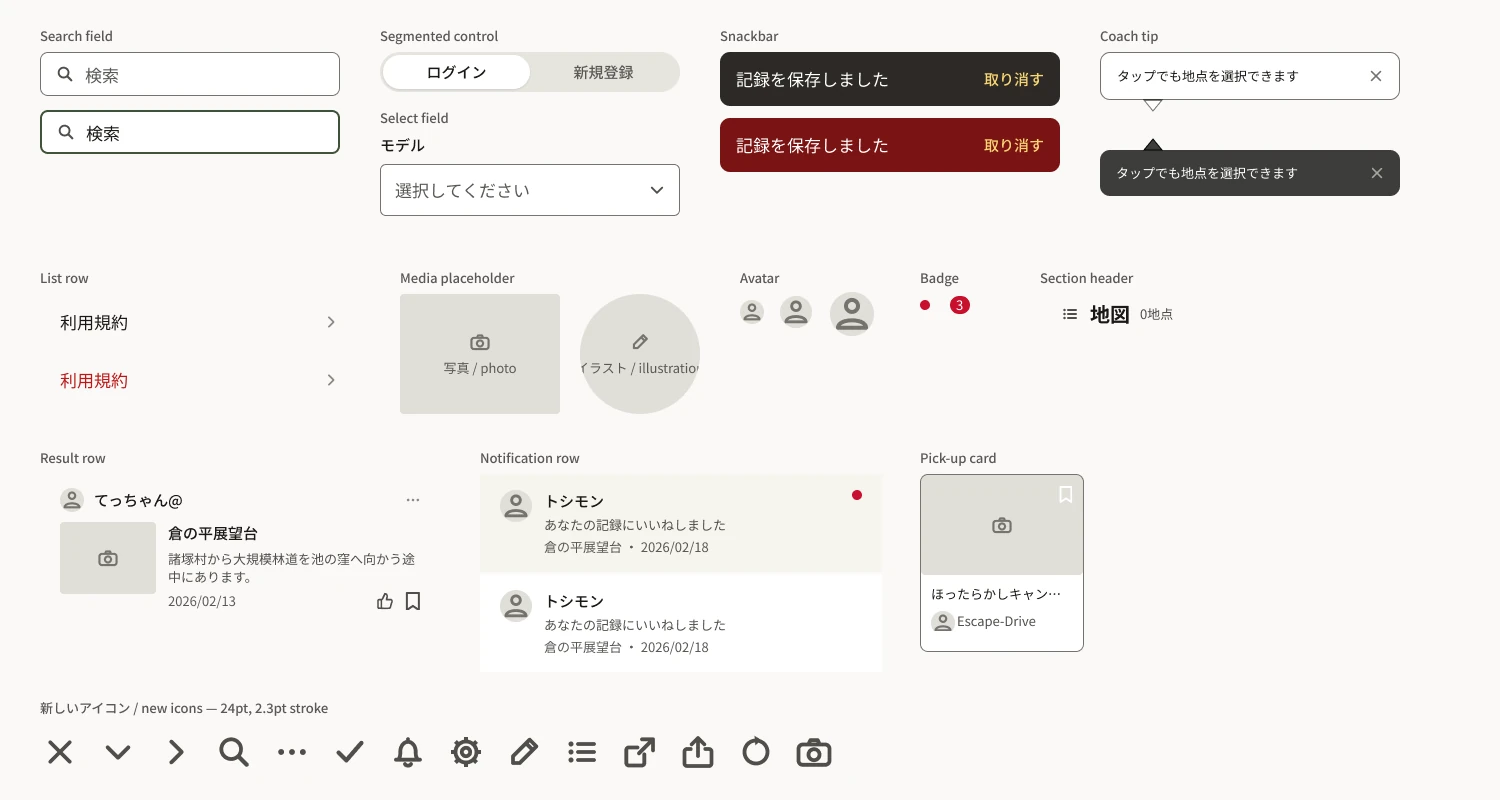Click the notification bell icon

tap(408, 752)
